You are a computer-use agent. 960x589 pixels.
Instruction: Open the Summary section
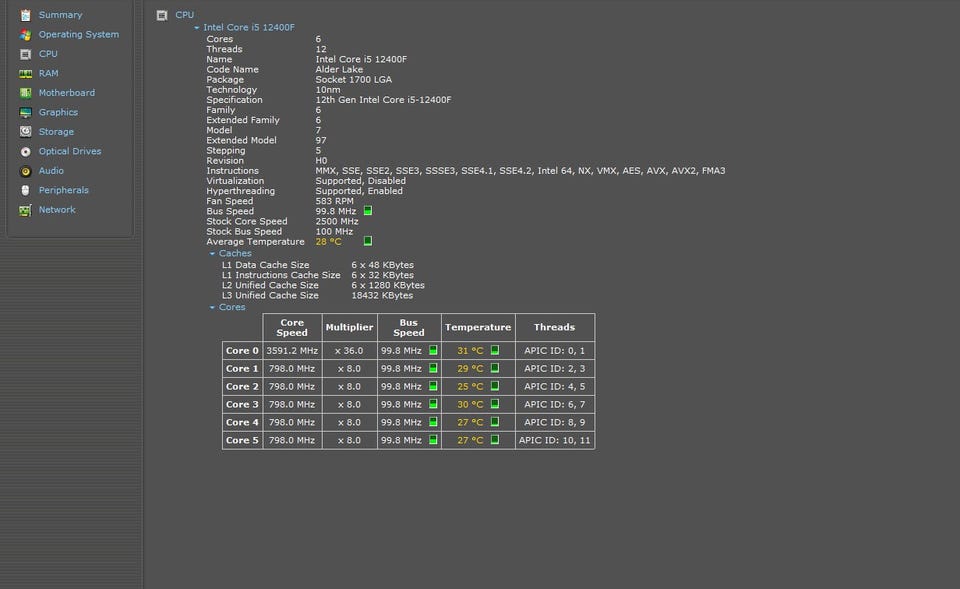click(x=60, y=15)
